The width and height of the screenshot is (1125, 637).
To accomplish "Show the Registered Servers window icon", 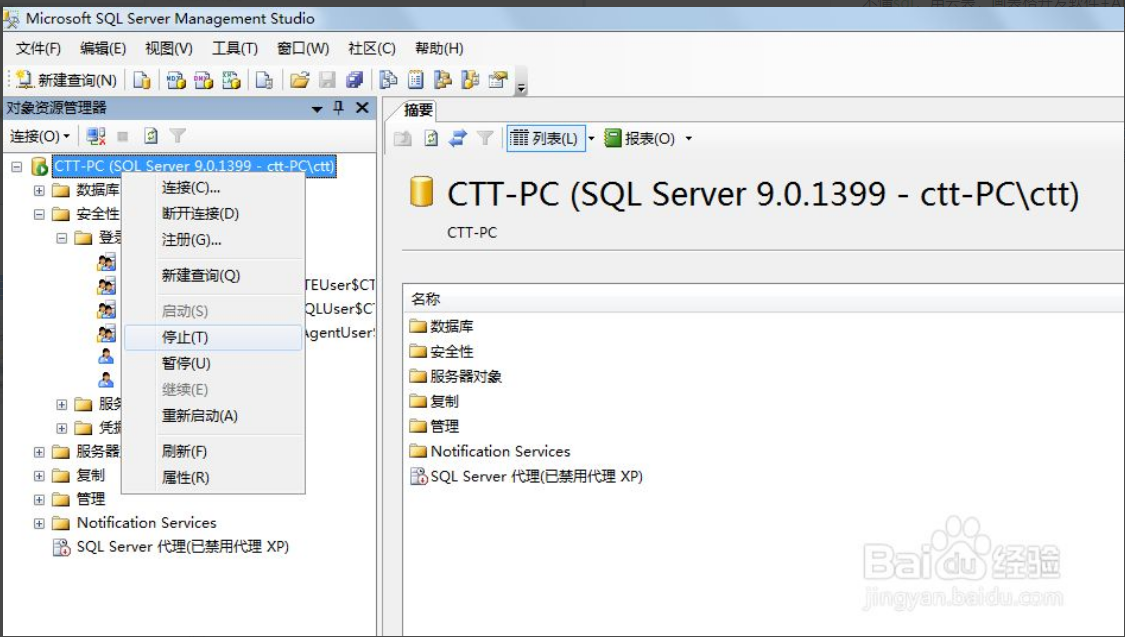I will [388, 80].
